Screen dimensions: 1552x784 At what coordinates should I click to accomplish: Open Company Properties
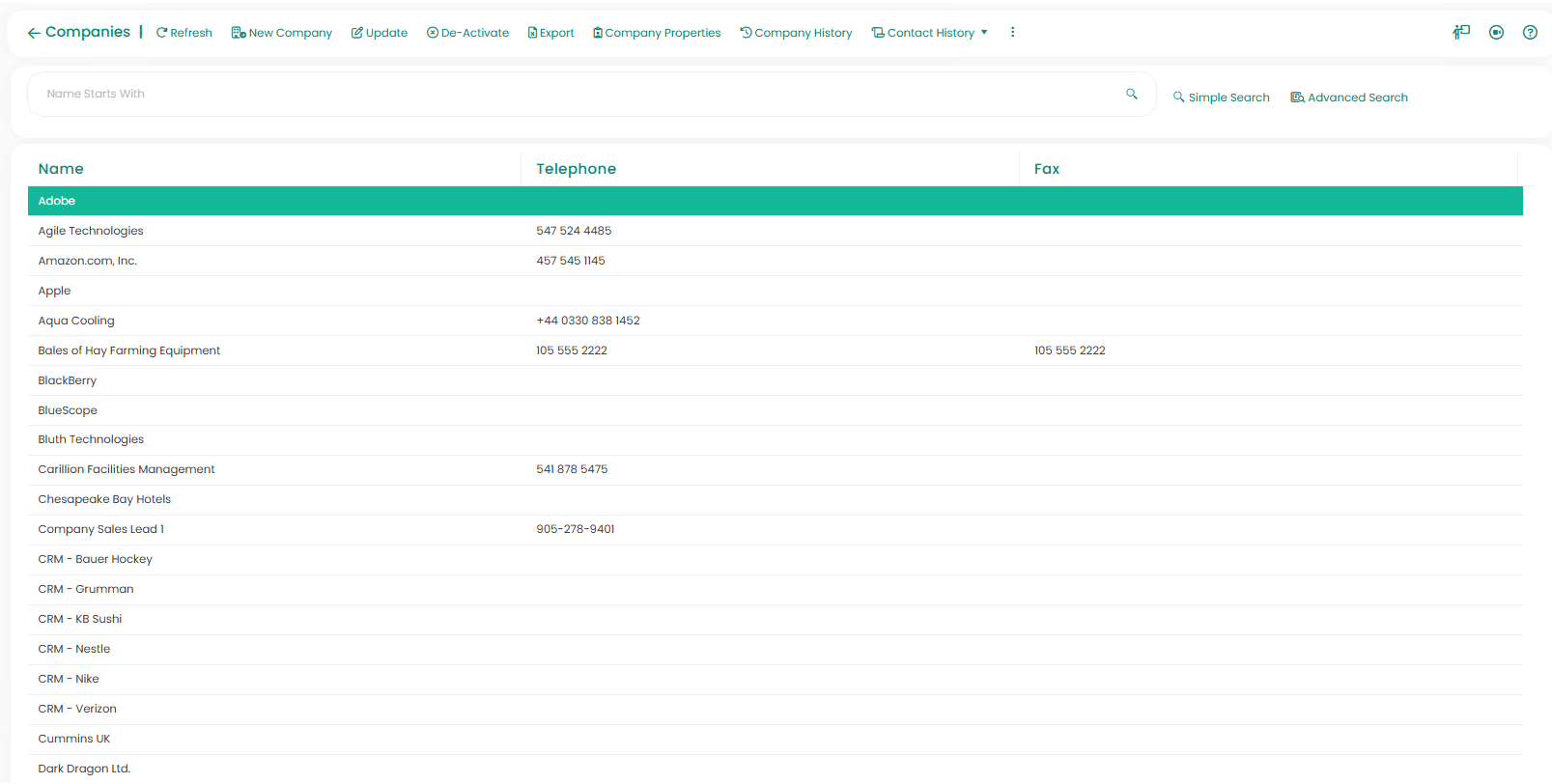point(657,33)
